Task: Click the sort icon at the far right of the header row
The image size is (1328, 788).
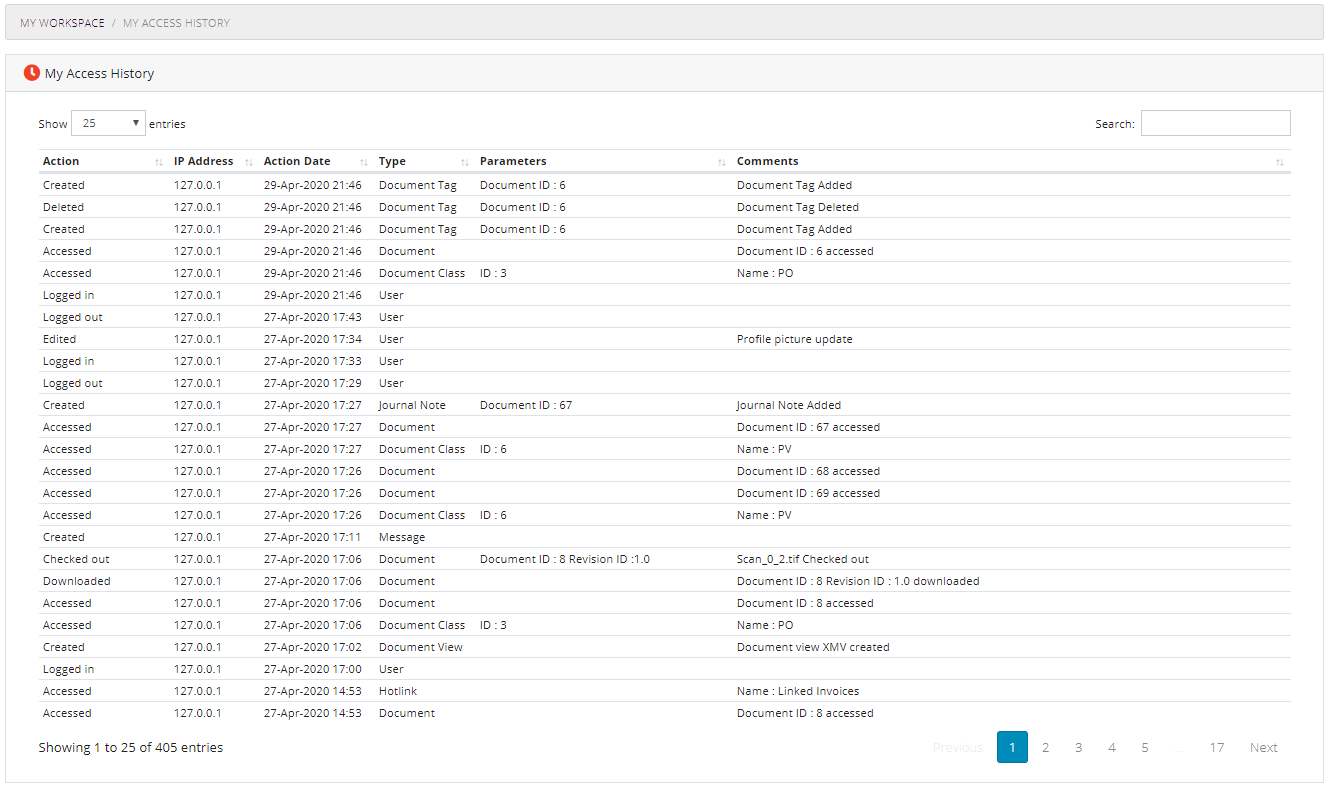Action: click(1280, 161)
